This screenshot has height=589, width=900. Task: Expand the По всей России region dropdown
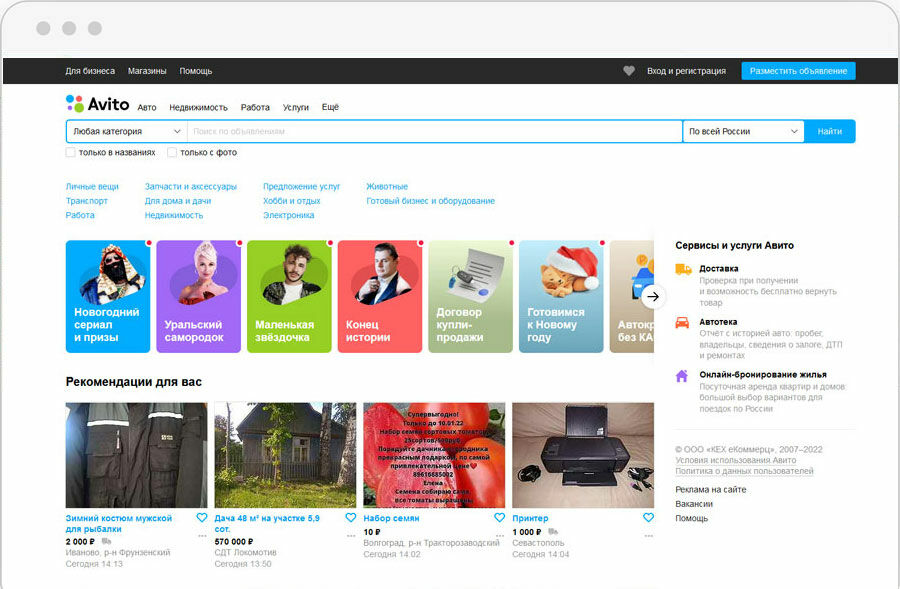pyautogui.click(x=743, y=131)
